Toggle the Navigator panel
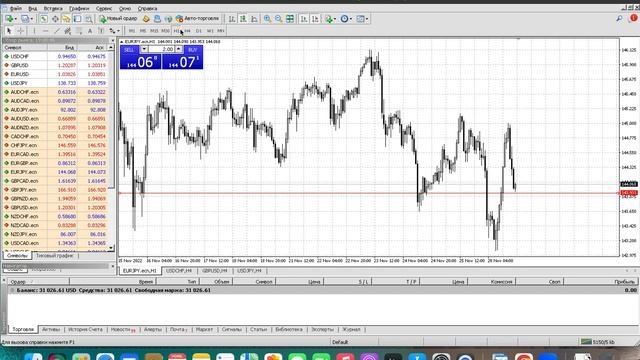This screenshot has height=360, width=640. coord(66,19)
